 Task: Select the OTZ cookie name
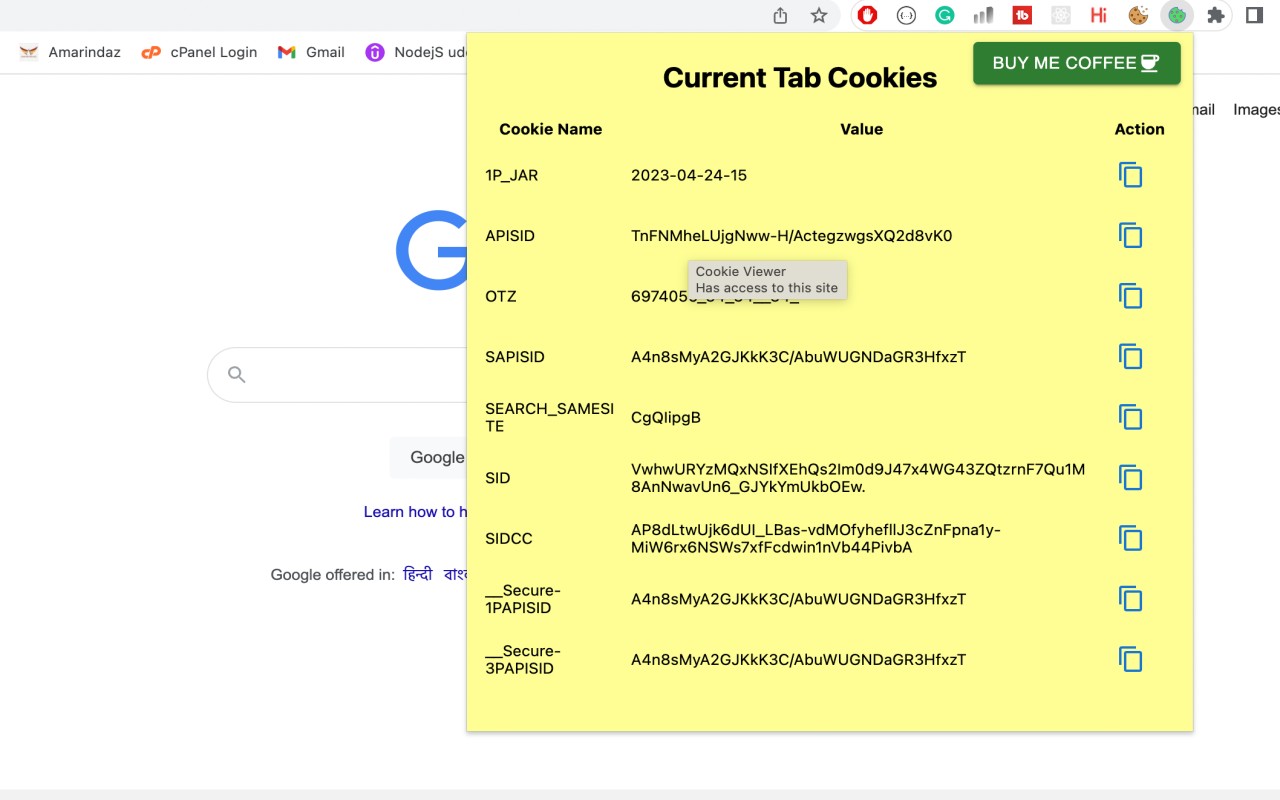501,296
